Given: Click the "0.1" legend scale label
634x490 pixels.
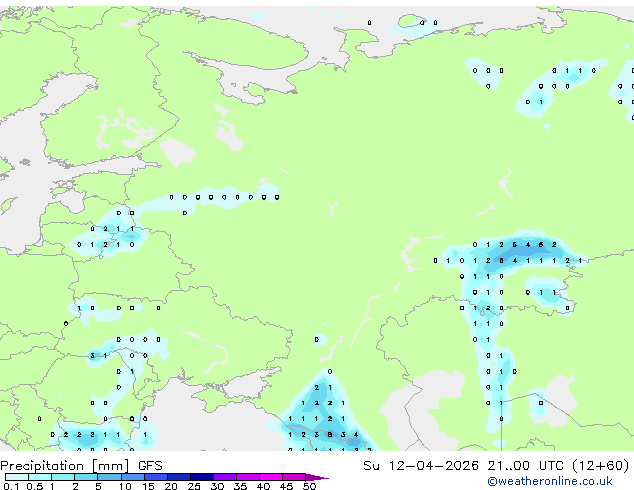Looking at the screenshot, I should coord(11,486).
